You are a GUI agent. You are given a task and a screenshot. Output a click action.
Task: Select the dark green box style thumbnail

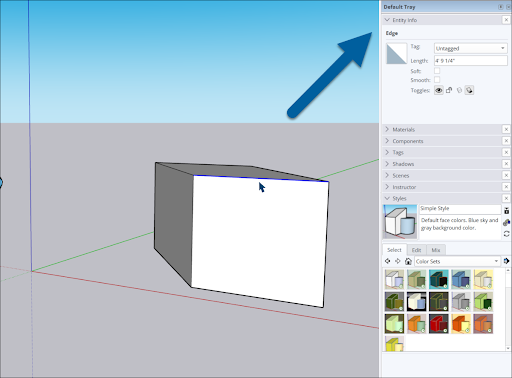point(394,301)
